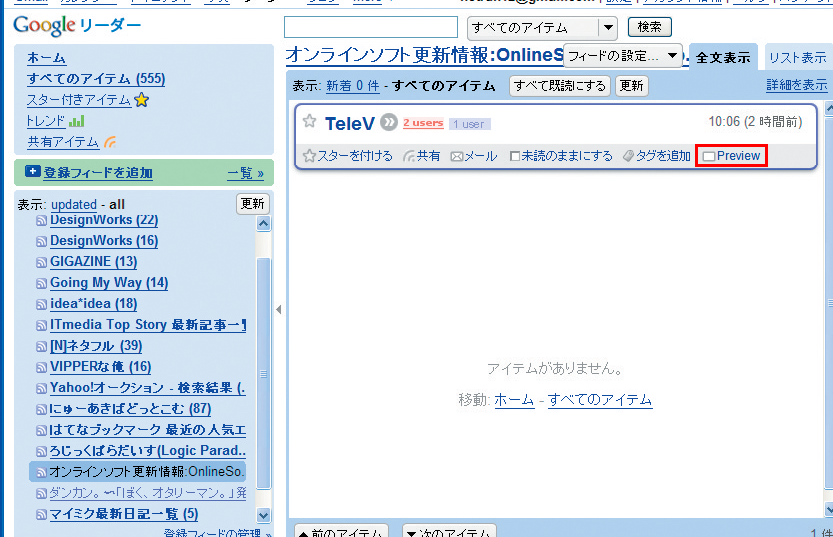Open トレンド in sidebar
This screenshot has width=833, height=537.
coord(46,121)
